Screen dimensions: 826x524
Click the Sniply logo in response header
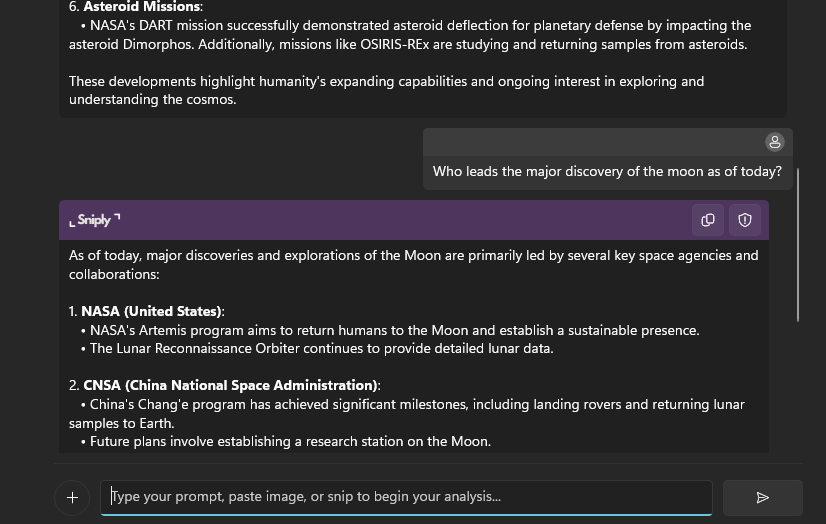95,220
